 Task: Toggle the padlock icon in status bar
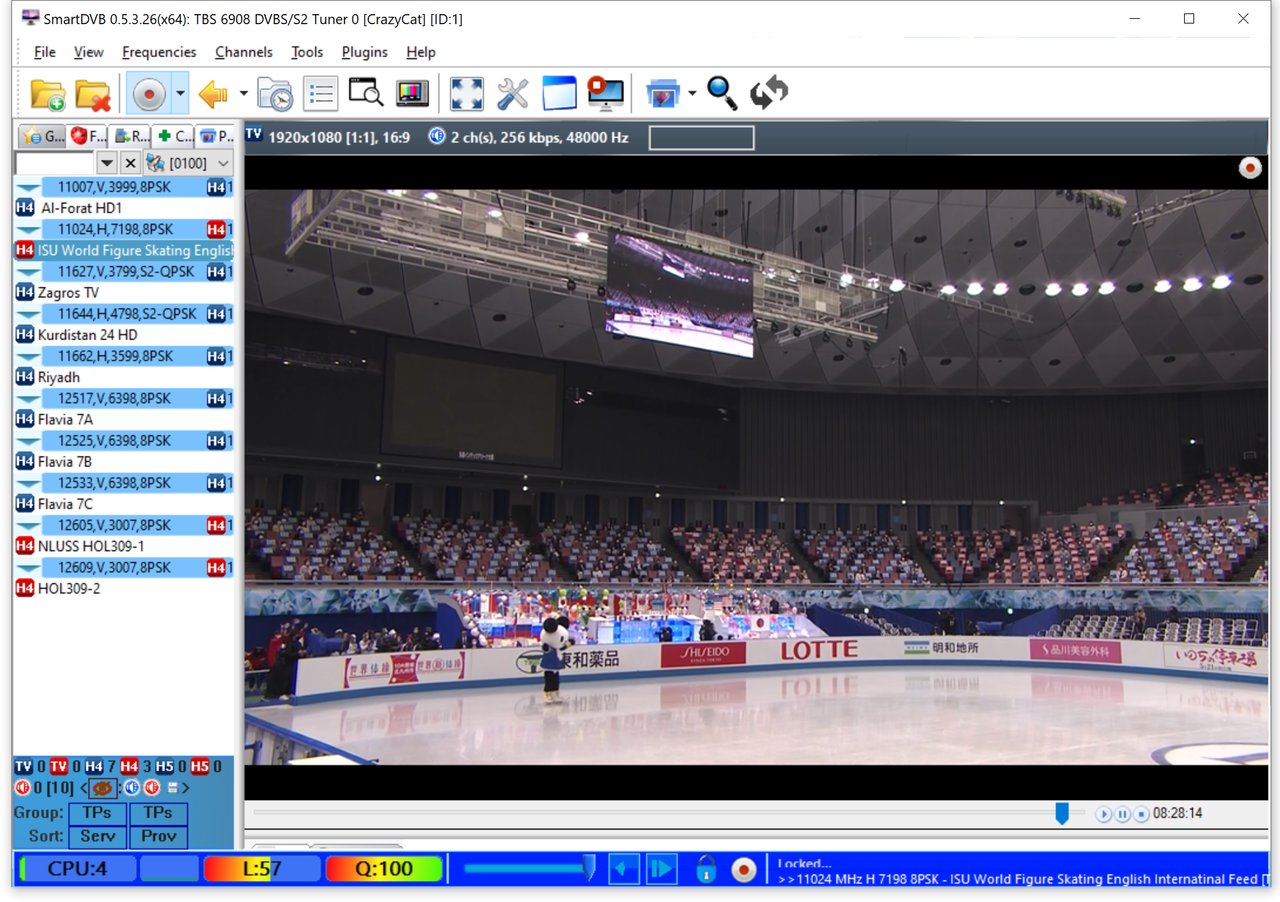[706, 869]
